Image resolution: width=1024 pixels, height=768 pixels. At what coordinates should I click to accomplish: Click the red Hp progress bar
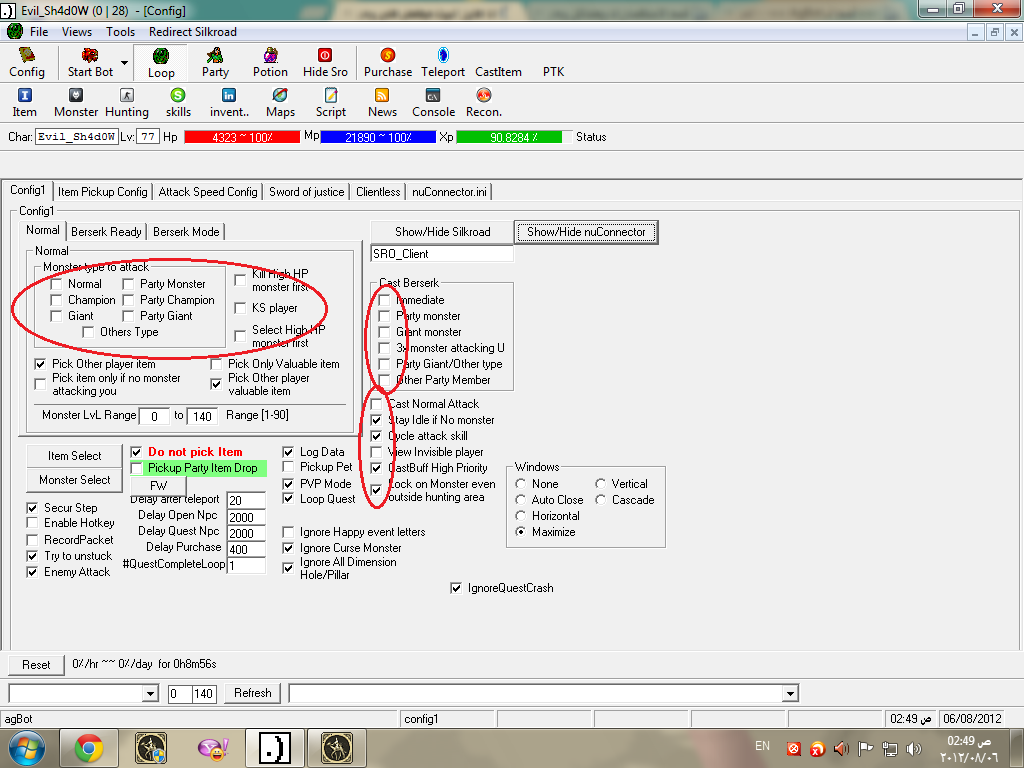[x=242, y=137]
